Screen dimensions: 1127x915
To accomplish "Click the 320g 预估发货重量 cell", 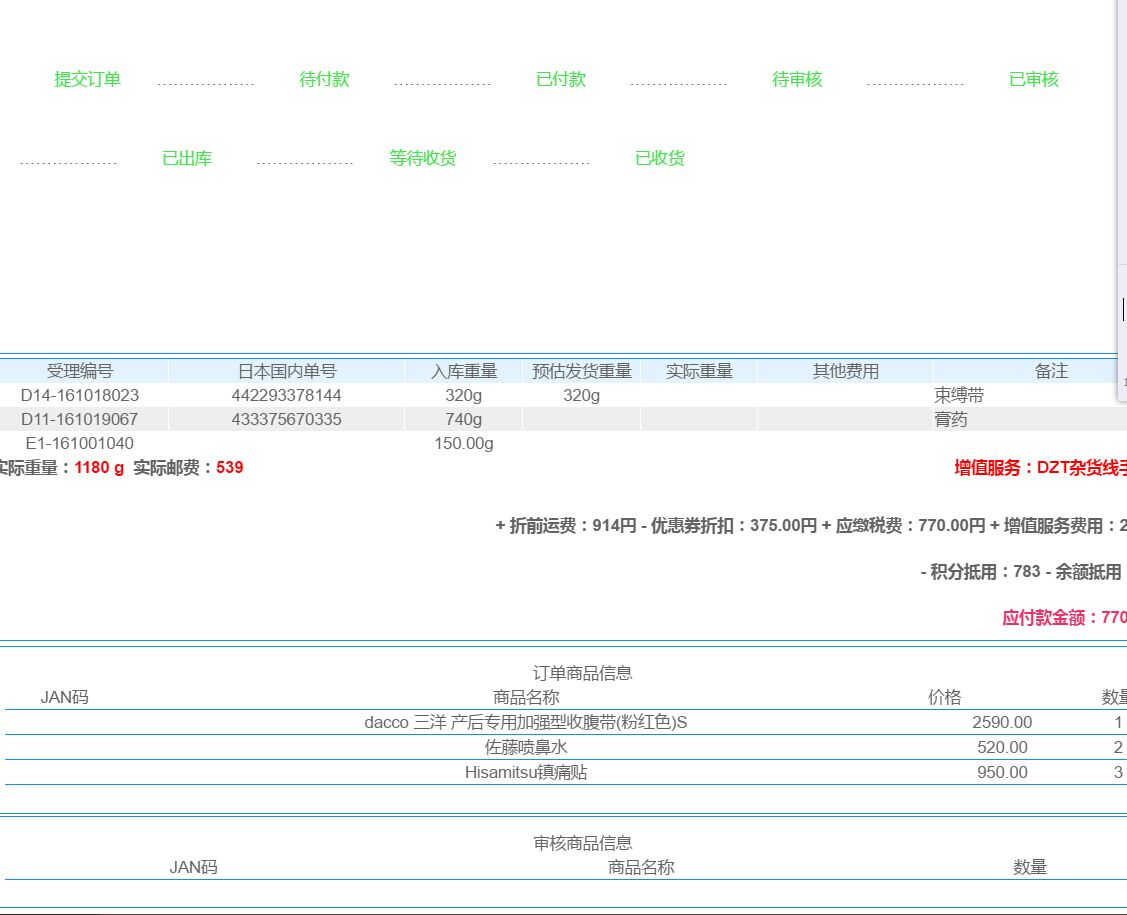I will (x=581, y=395).
